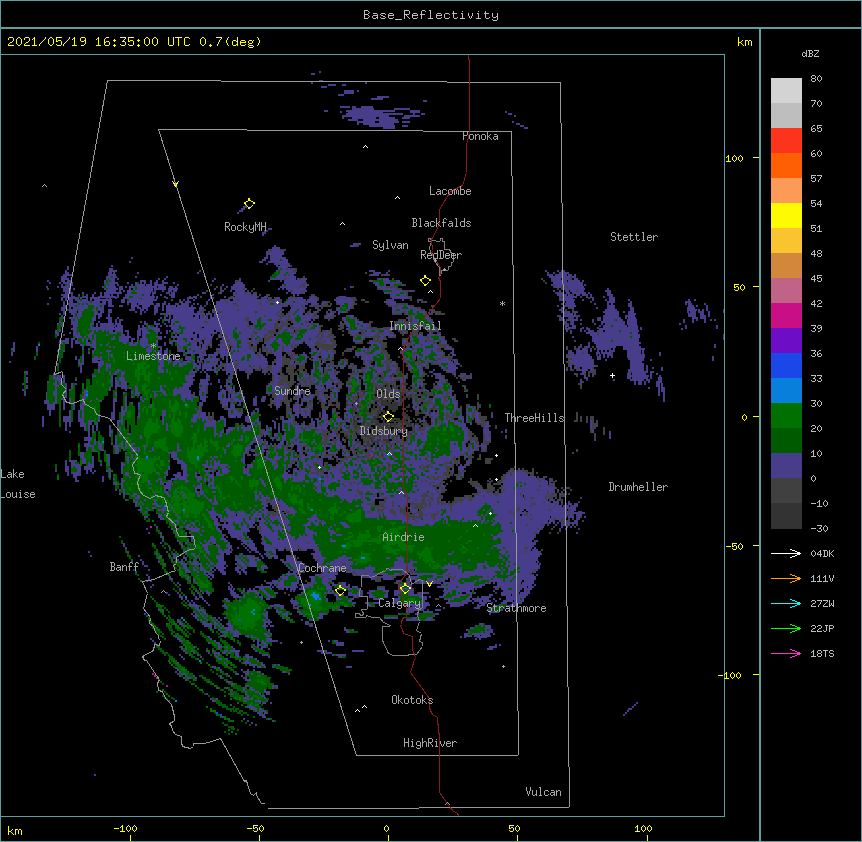Viewport: 862px width, 842px height.
Task: Click the yellow marker over Calgary
Action: click(405, 589)
